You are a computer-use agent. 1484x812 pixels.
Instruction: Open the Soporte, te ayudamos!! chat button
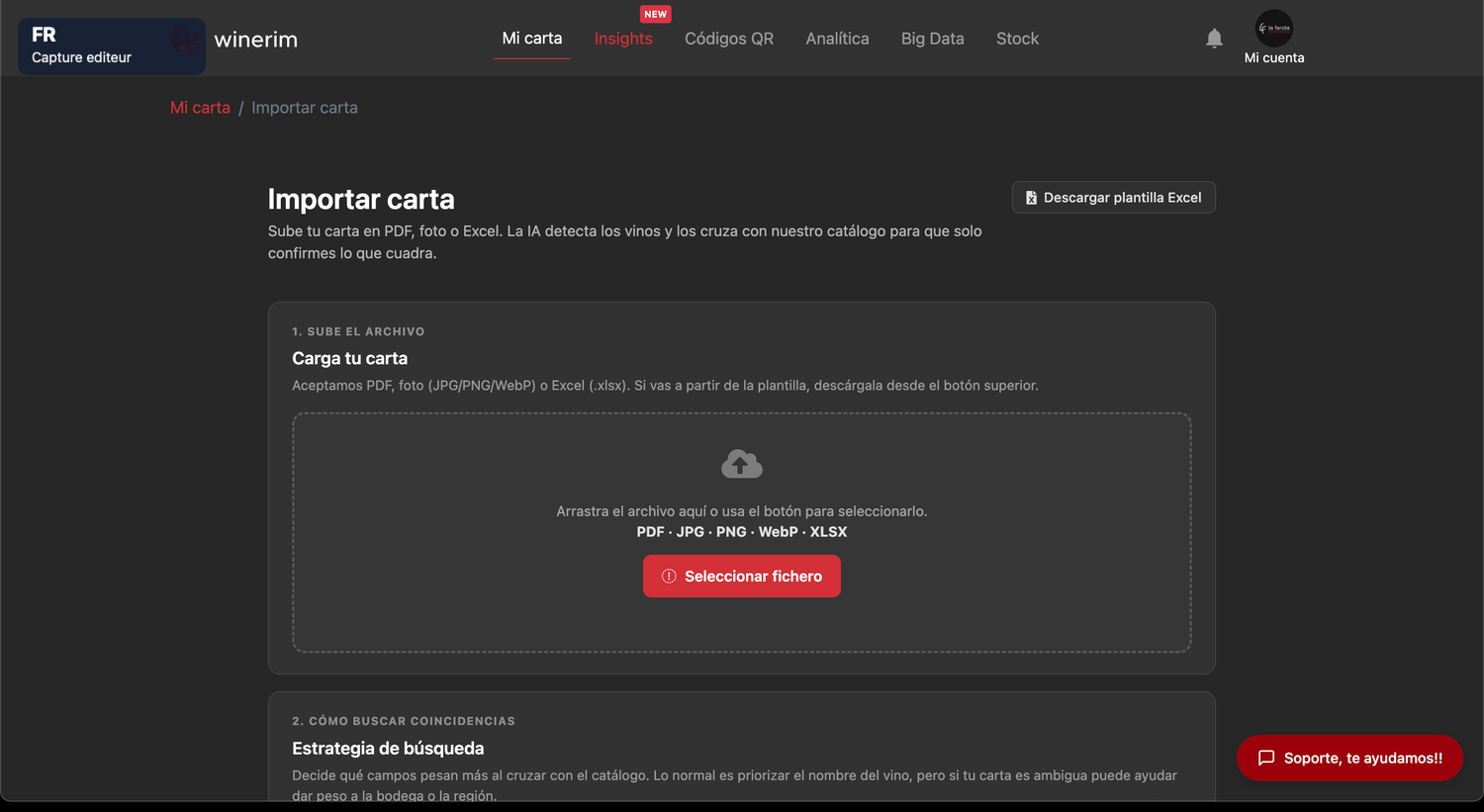coord(1349,758)
